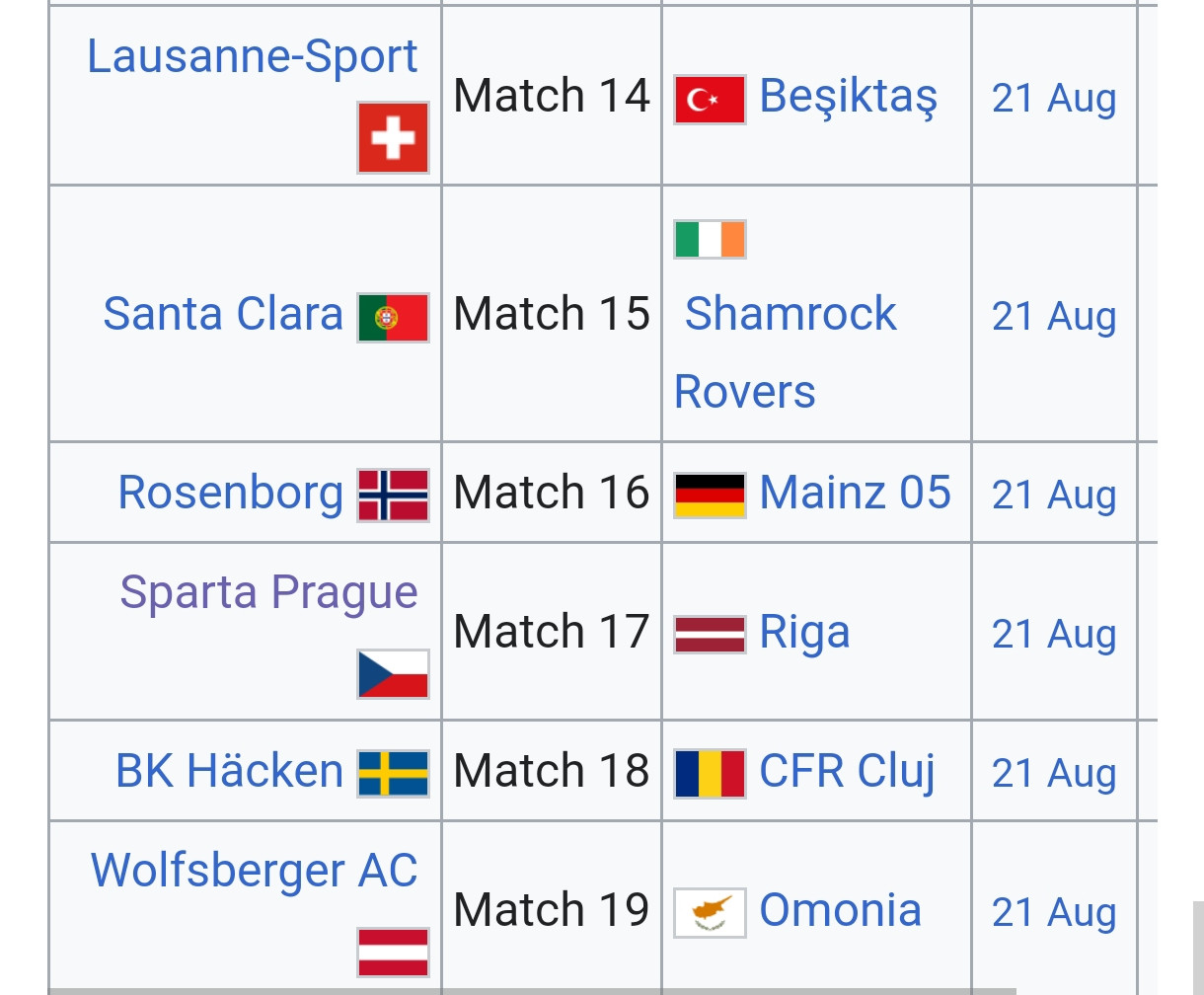Open the Shamrock Rovers link
The height and width of the screenshot is (995, 1204).
[786, 352]
